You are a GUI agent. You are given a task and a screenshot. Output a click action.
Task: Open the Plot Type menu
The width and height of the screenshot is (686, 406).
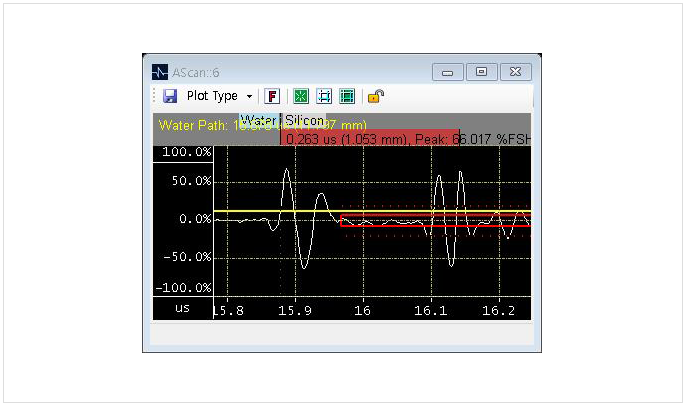[212, 96]
